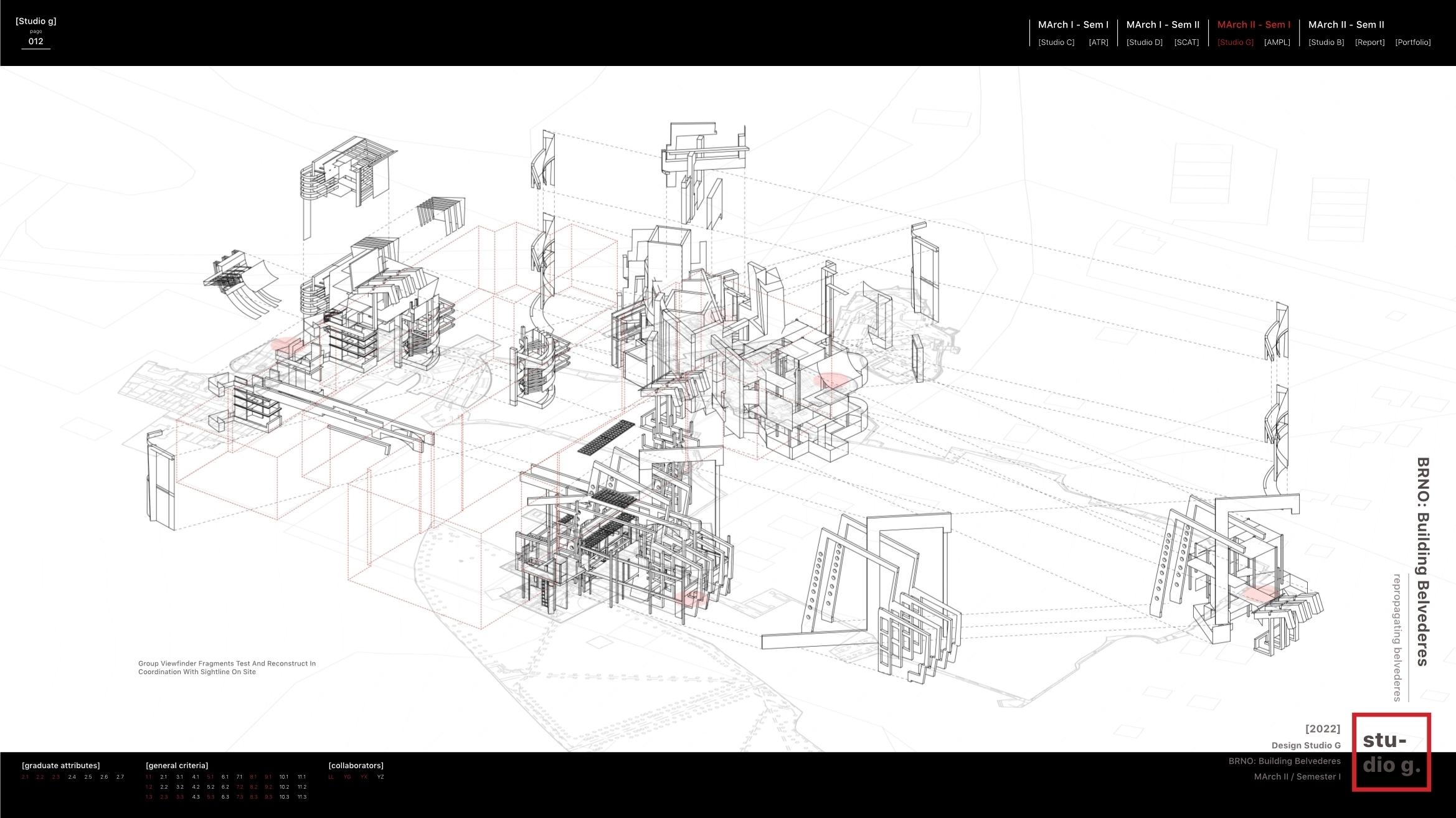Open the [AMPL] link
This screenshot has height=818, width=1456.
(1277, 42)
